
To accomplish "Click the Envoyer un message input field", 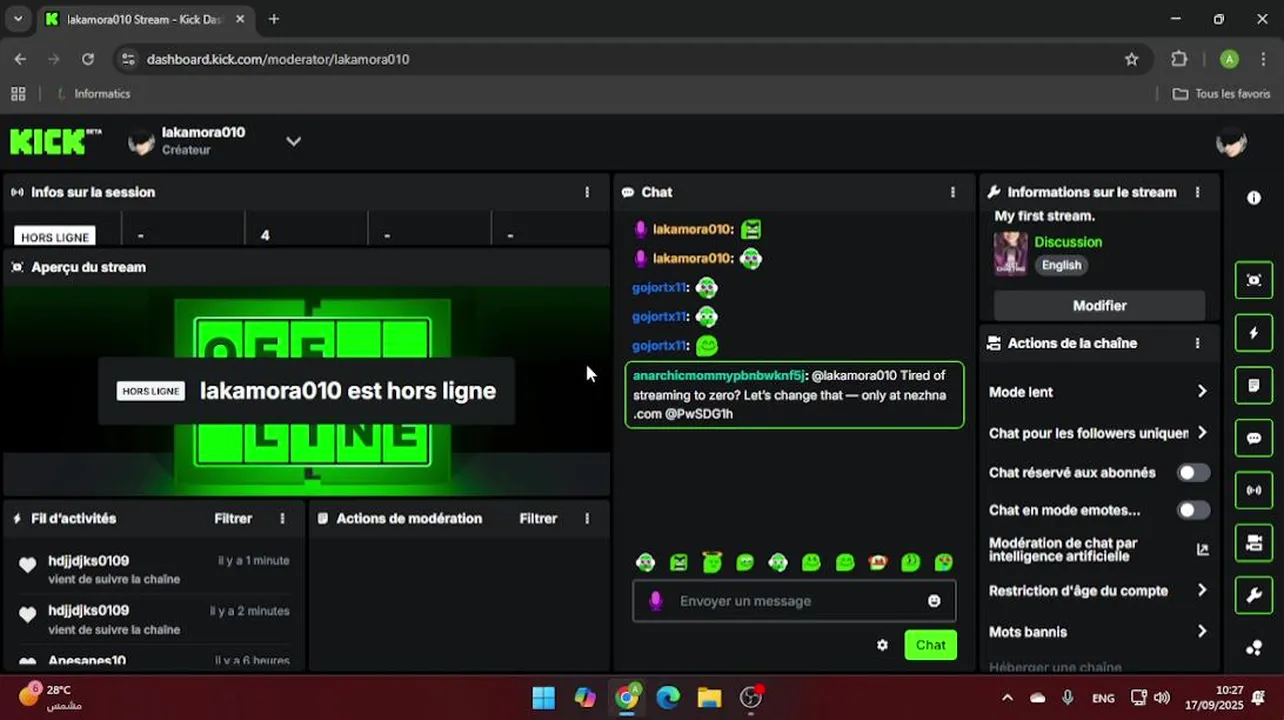I will [794, 601].
